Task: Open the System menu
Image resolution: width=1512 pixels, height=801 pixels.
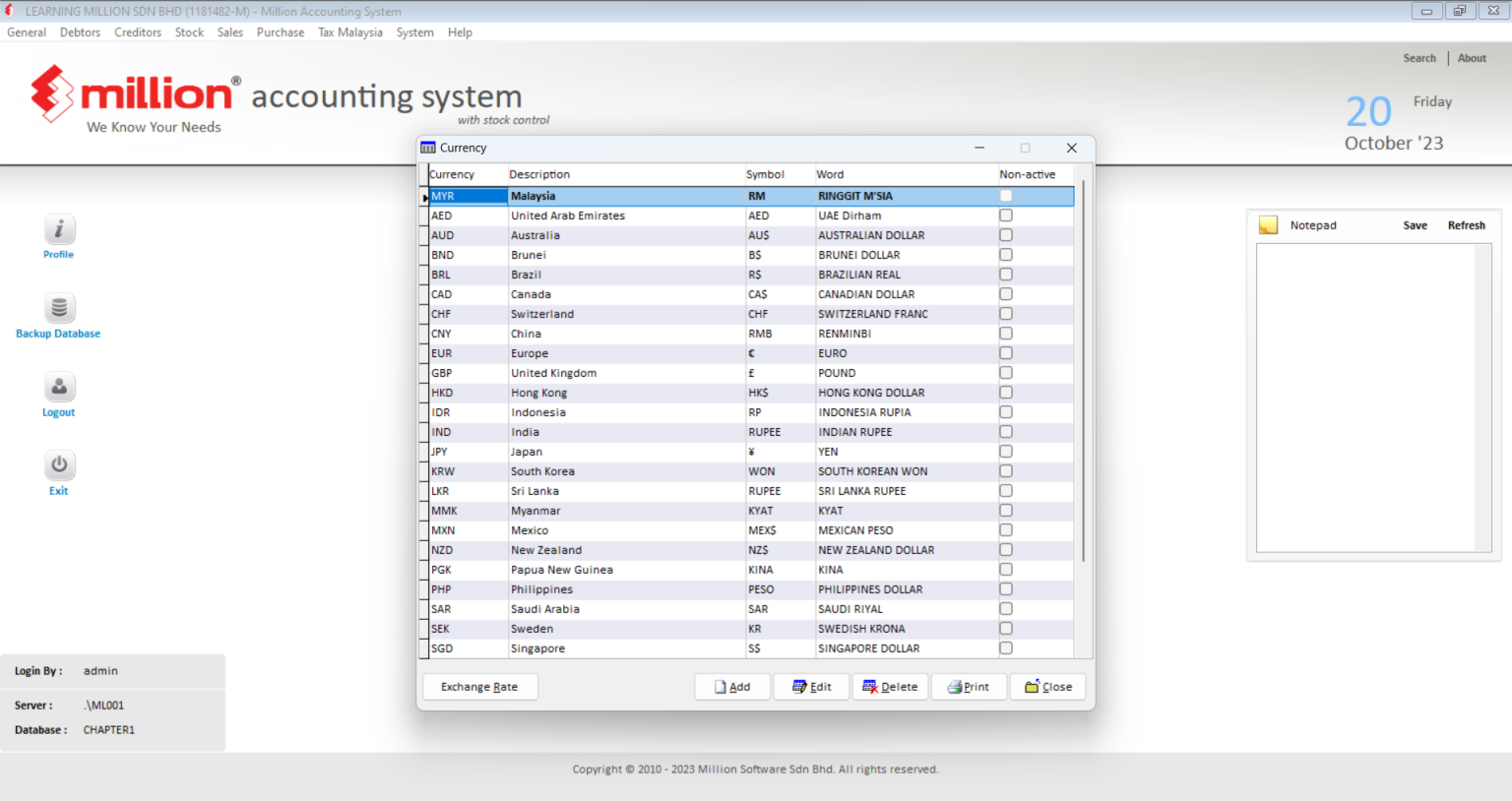Action: pyautogui.click(x=415, y=32)
